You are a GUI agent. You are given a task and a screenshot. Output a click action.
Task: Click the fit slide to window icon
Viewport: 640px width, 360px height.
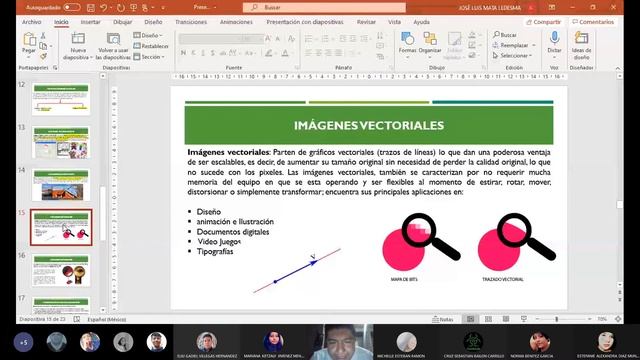point(618,319)
